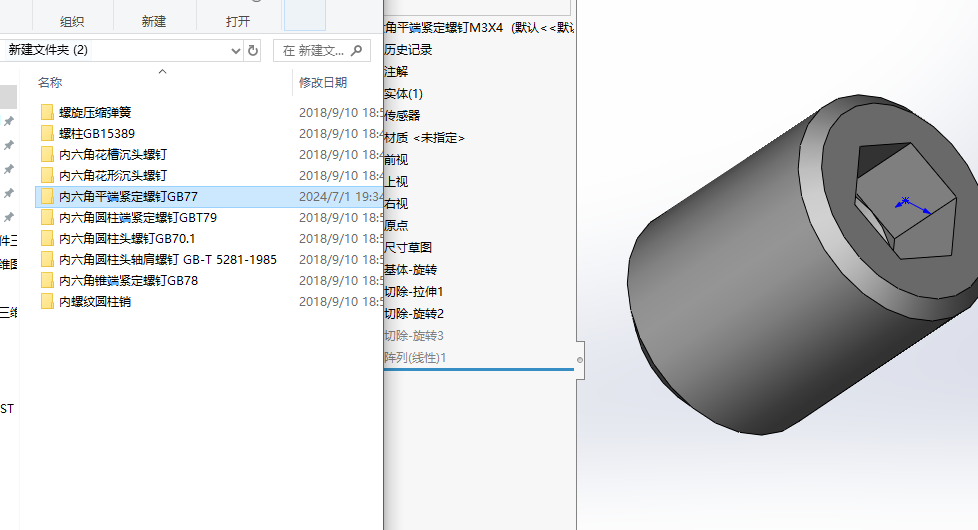Select the M3X4 part root node
This screenshot has height=530, width=978.
pos(479,27)
